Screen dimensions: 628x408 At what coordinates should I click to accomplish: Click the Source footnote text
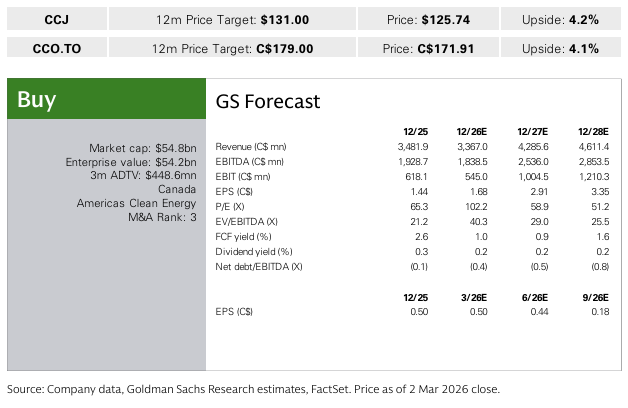point(253,389)
